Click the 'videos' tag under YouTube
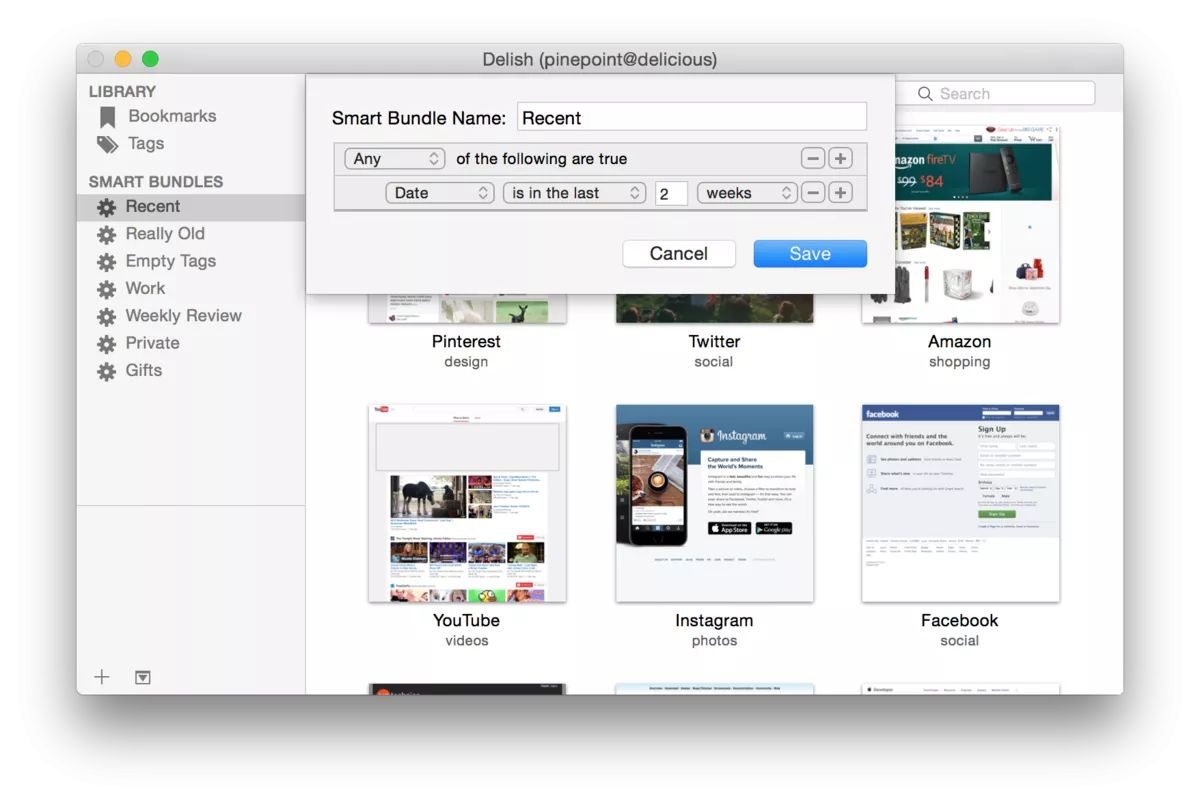Image resolution: width=1200 pixels, height=804 pixels. click(x=466, y=641)
